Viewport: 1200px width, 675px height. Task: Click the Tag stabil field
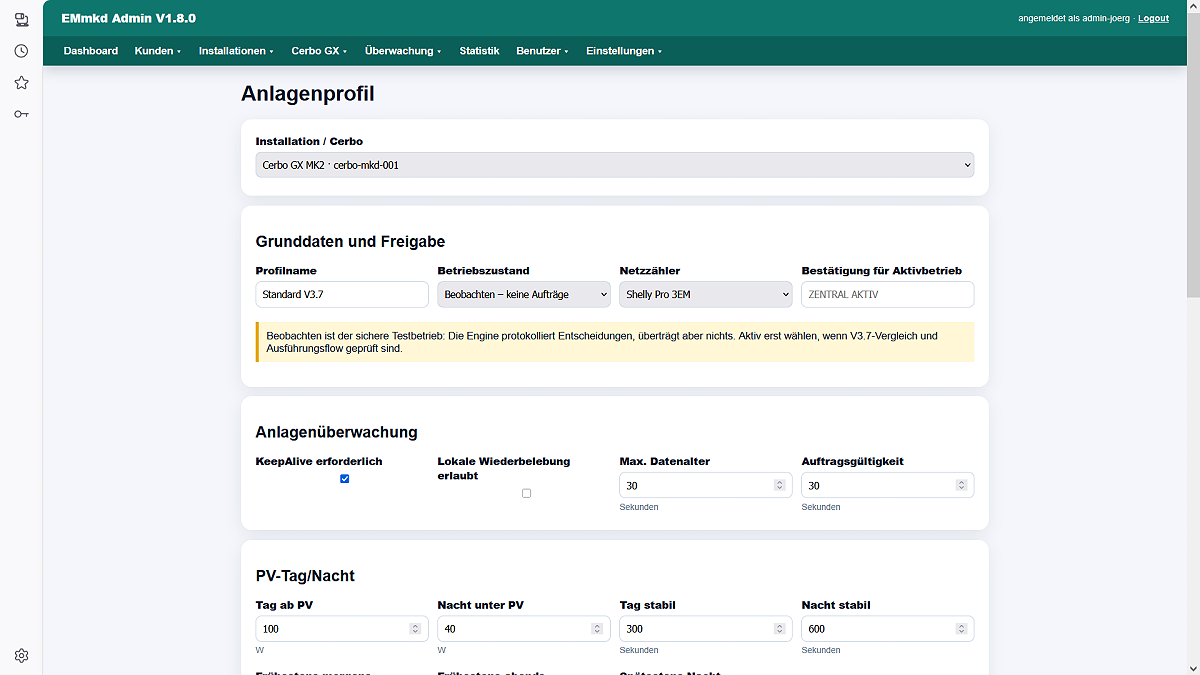point(706,629)
